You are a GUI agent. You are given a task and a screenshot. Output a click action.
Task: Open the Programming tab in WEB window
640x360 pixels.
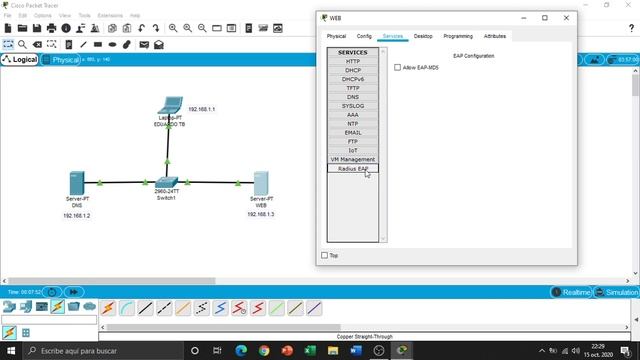pyautogui.click(x=458, y=36)
